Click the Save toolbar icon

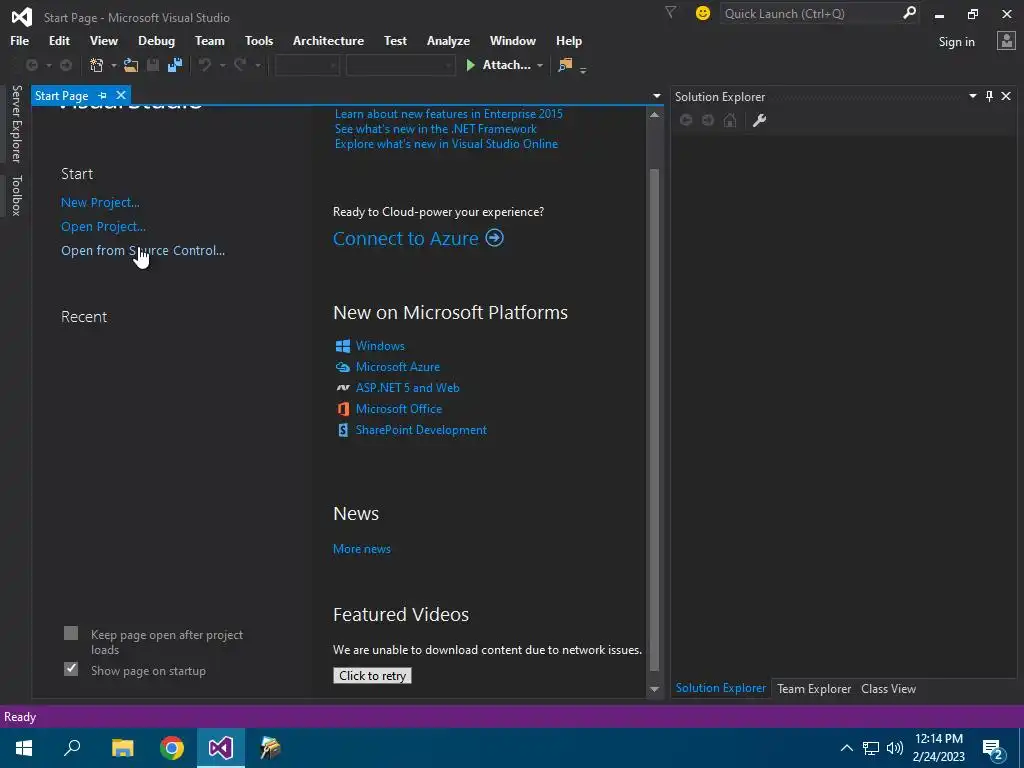coord(153,65)
